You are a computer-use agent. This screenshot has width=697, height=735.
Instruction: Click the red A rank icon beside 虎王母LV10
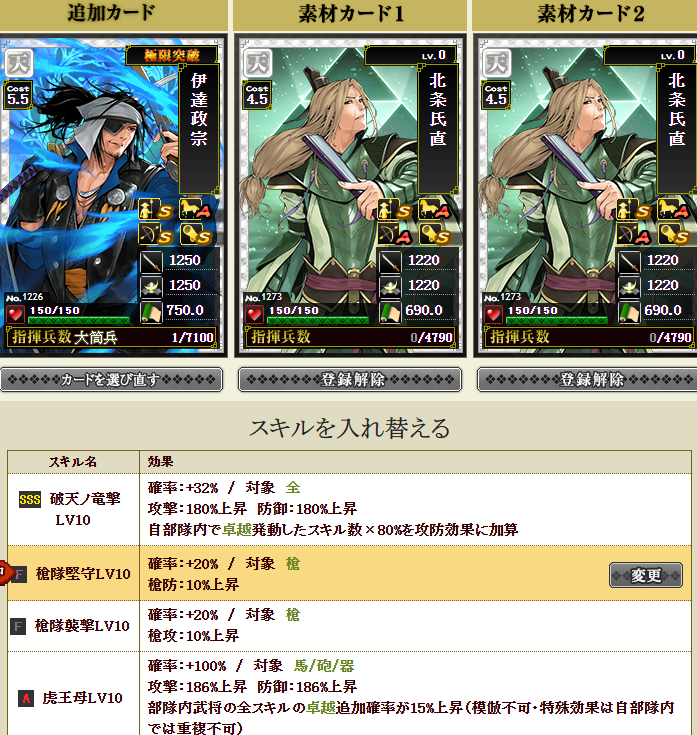[26, 698]
